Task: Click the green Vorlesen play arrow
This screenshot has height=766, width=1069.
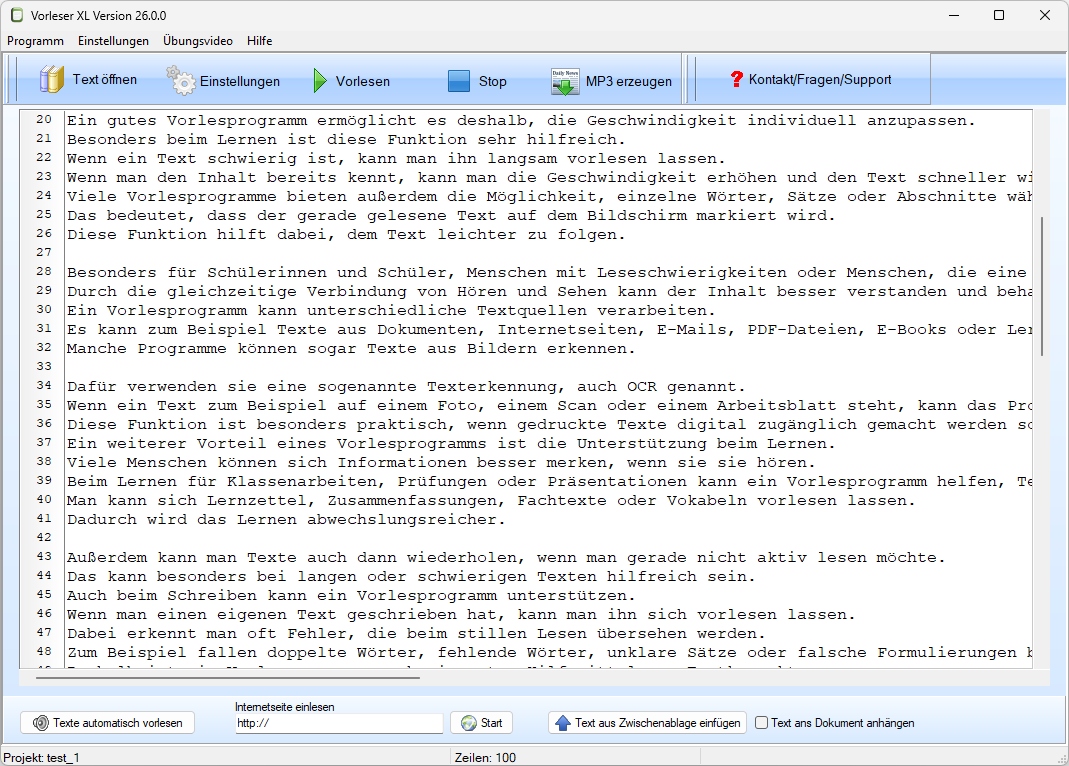Action: (x=320, y=80)
